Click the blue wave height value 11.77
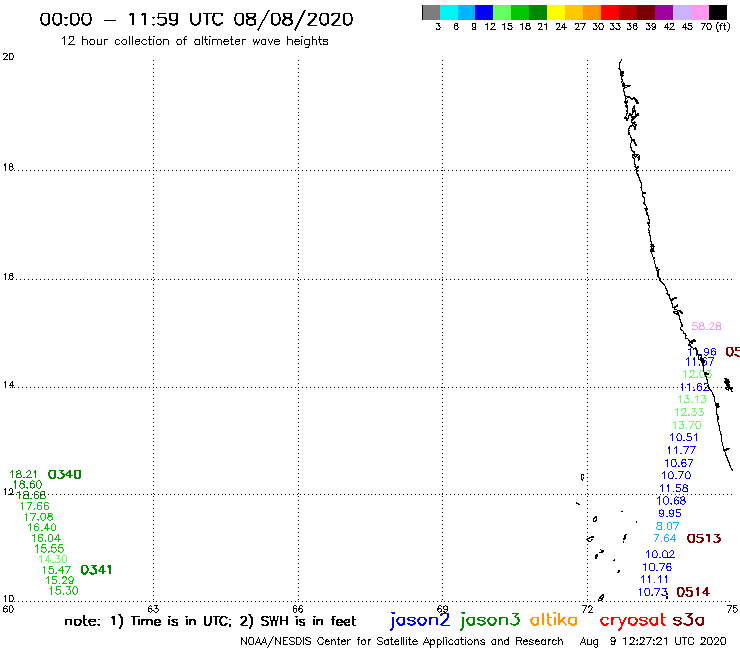Screen dimensions: 740x650 coord(681,450)
